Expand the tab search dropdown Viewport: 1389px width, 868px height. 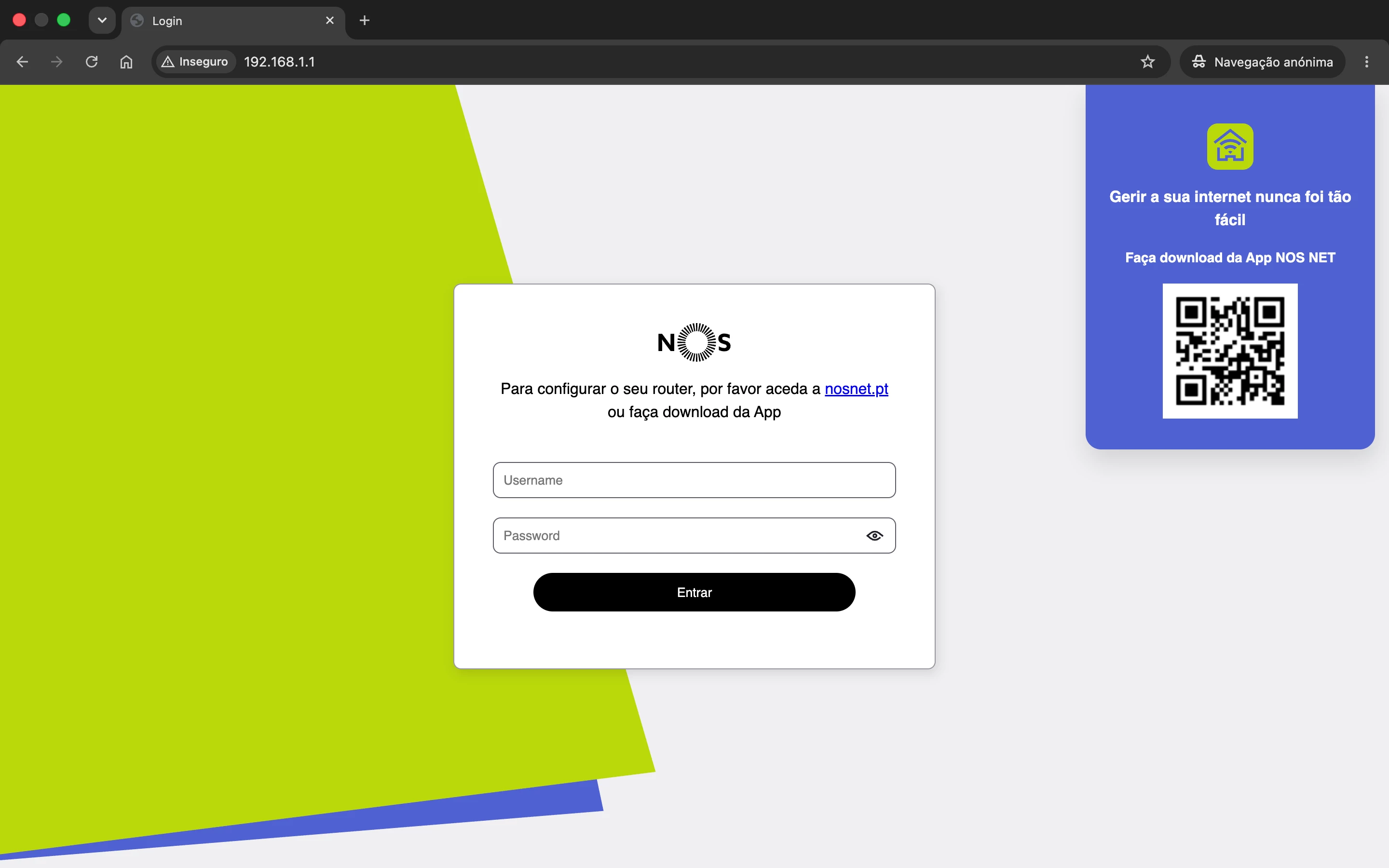point(102,21)
